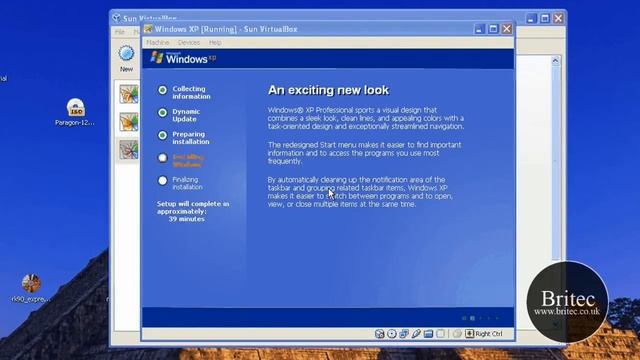The width and height of the screenshot is (640, 360).
Task: Open the Devices menu
Action: pos(189,42)
